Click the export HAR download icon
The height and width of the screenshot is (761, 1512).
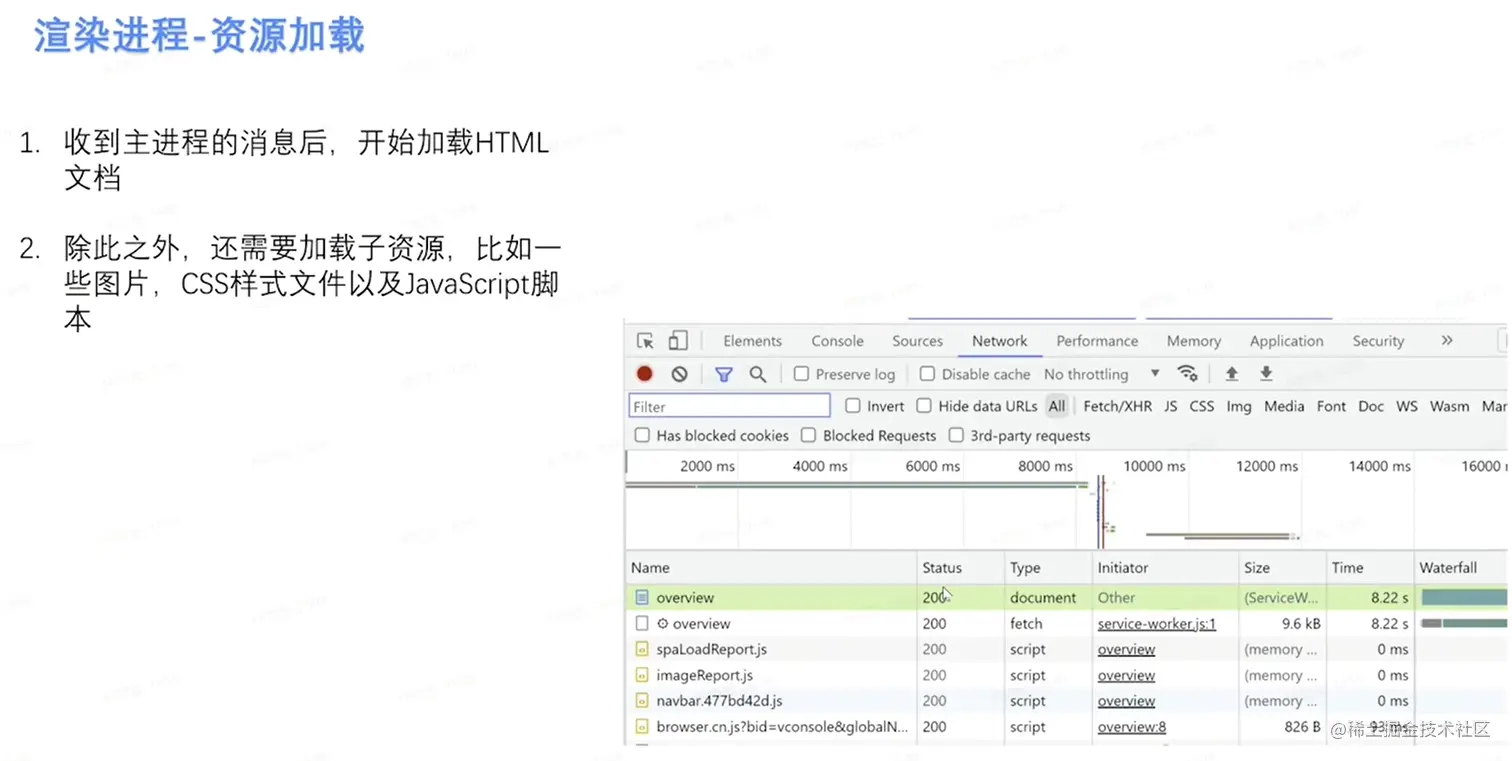click(x=1264, y=374)
